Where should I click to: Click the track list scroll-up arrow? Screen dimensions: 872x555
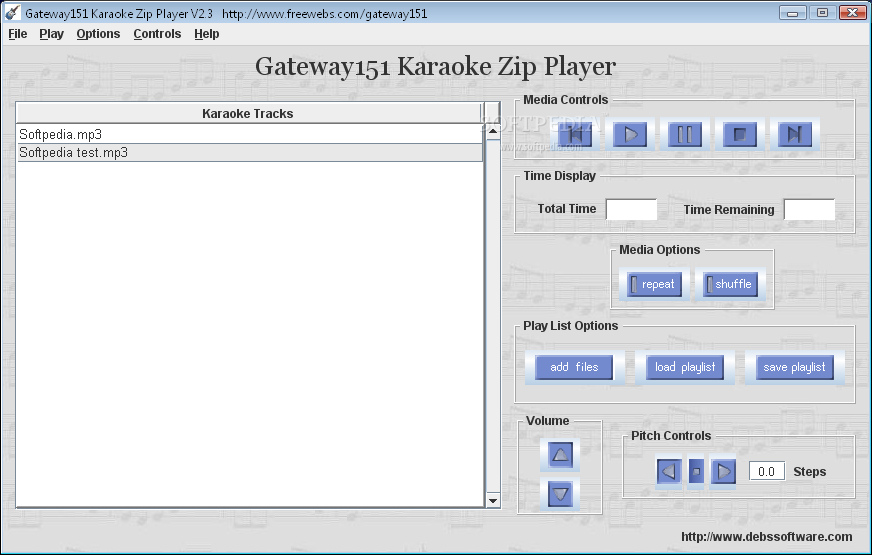click(493, 131)
